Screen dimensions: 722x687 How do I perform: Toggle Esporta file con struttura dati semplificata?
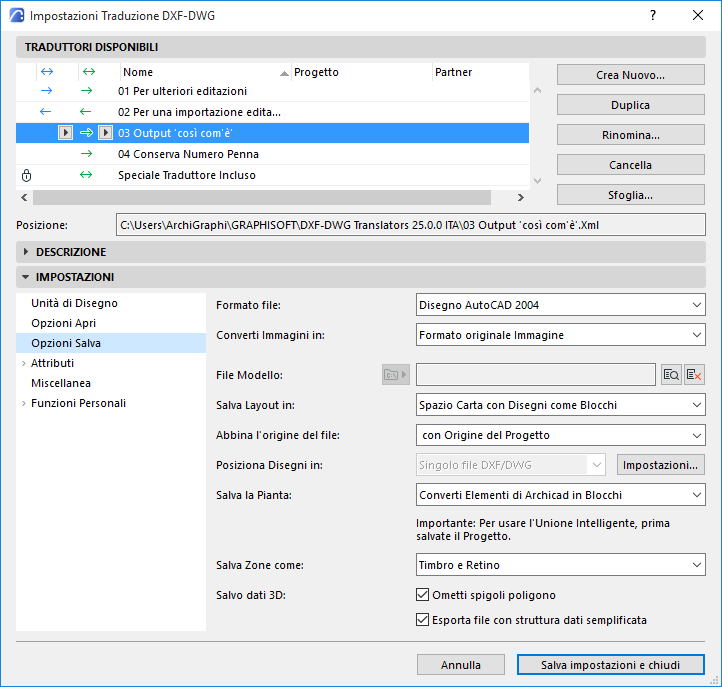422,619
